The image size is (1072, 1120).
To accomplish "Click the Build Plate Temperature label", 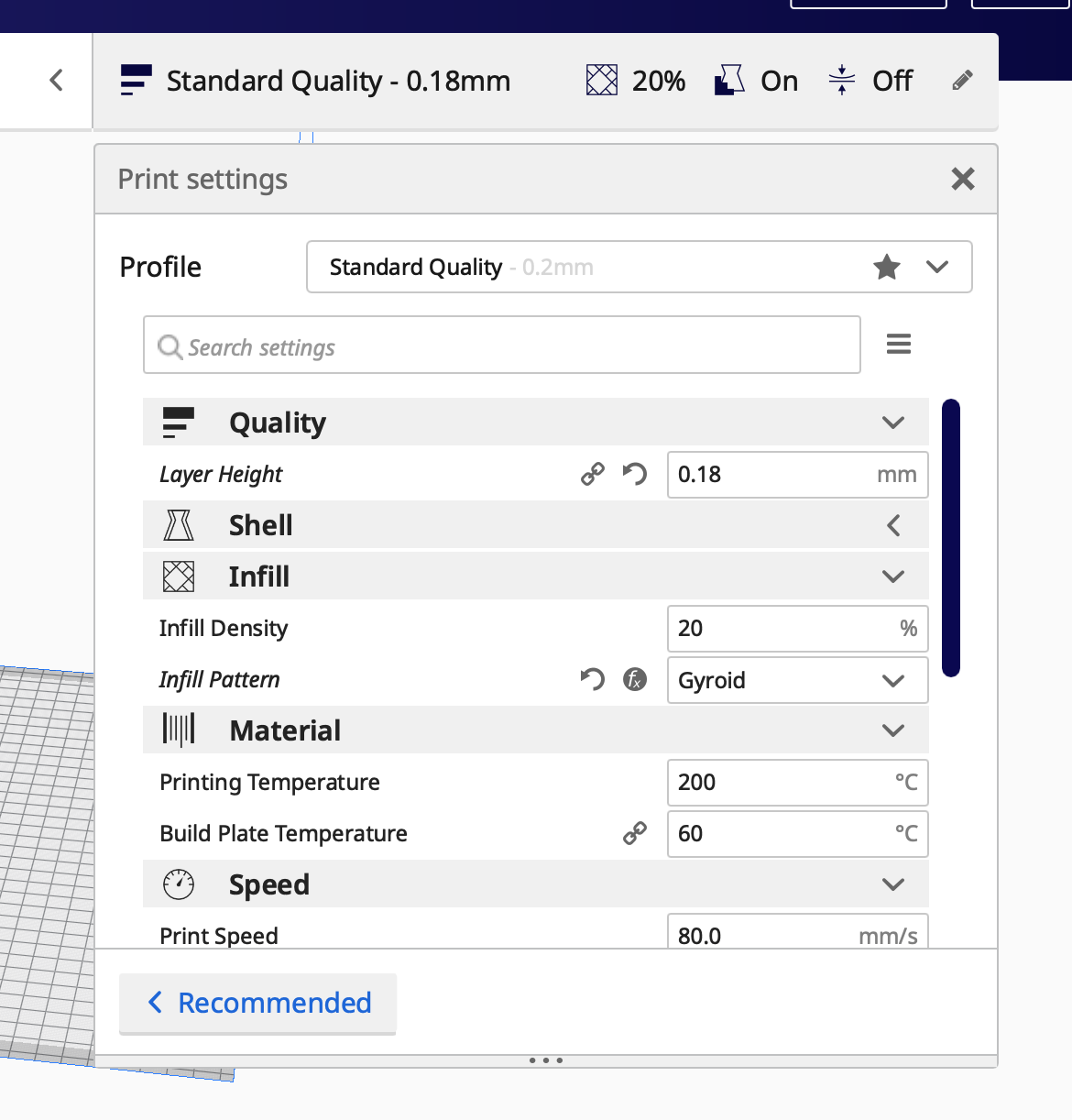I will [x=283, y=833].
